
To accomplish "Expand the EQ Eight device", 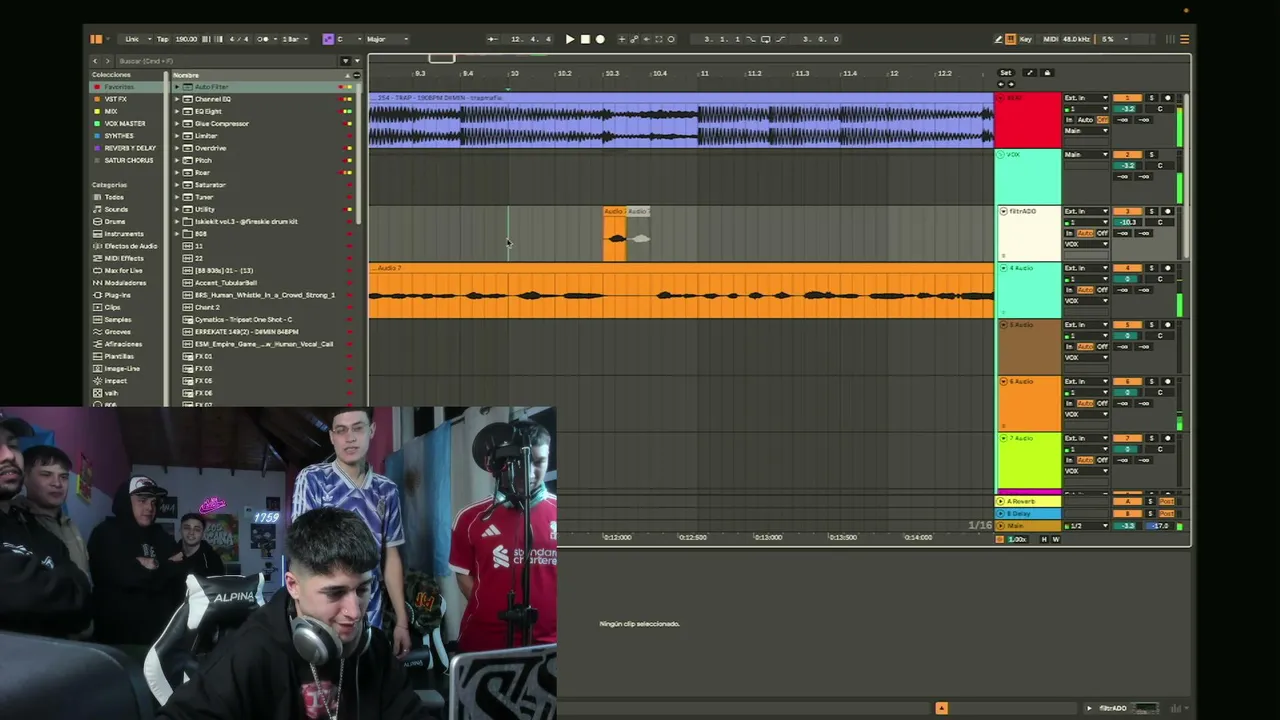I will 177,111.
